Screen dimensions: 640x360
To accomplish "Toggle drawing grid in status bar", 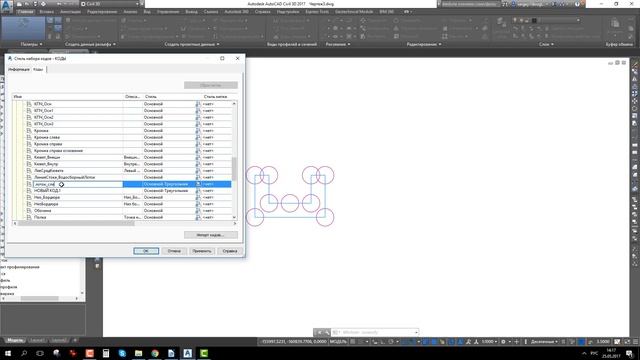I will click(353, 342).
